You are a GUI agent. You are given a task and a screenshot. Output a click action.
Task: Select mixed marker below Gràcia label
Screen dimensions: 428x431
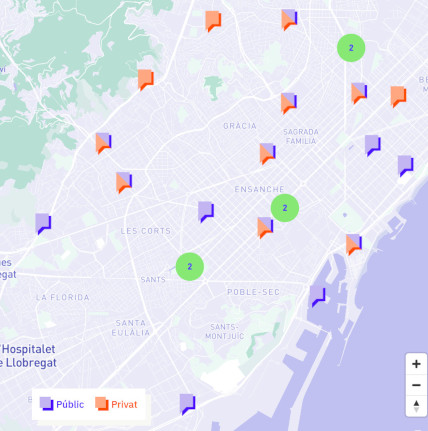click(x=267, y=154)
